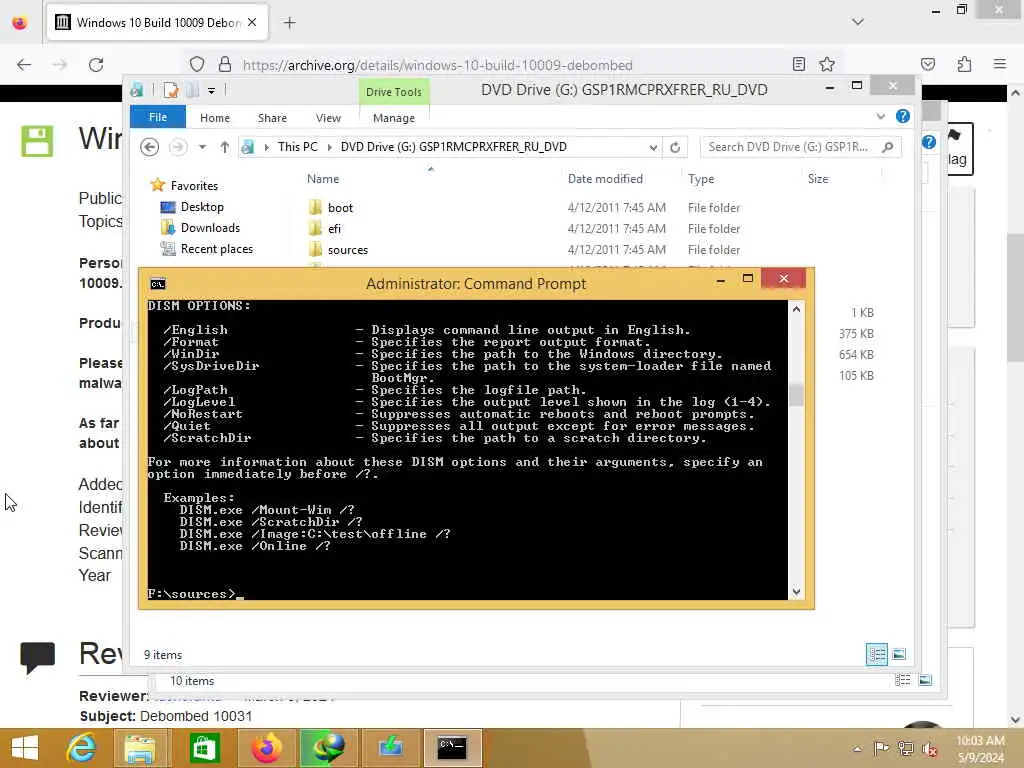This screenshot has width=1024, height=768.
Task: Launch Internet Explorer from taskbar
Action: (x=82, y=748)
